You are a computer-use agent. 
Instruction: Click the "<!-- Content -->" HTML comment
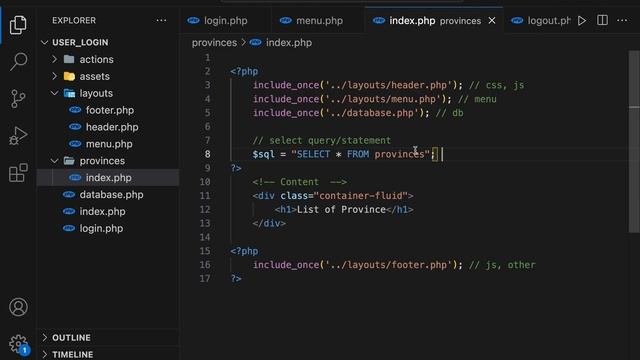tap(300, 182)
